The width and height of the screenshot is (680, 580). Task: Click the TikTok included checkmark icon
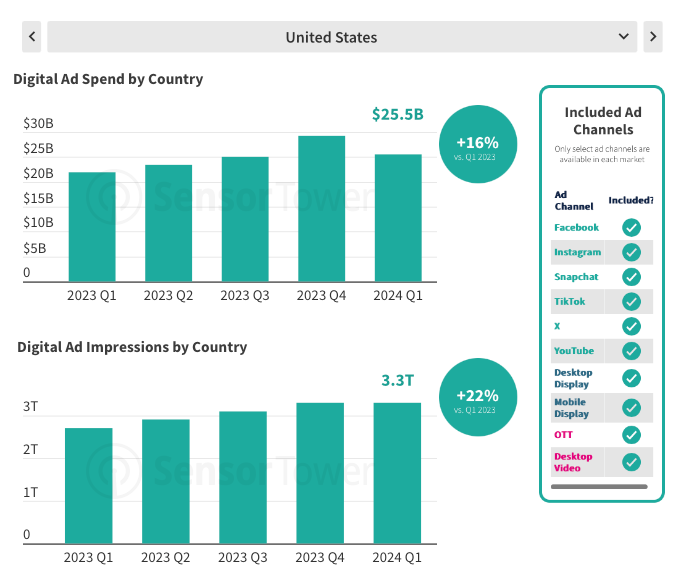631,301
